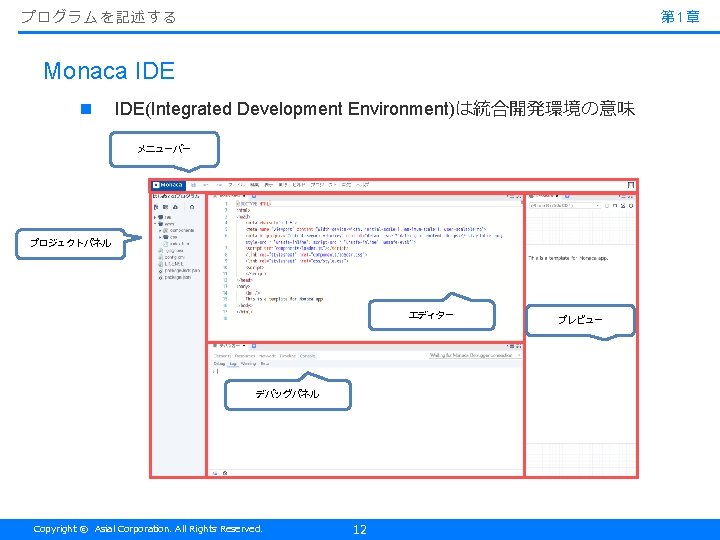Open the 編集 menu

pos(254,185)
